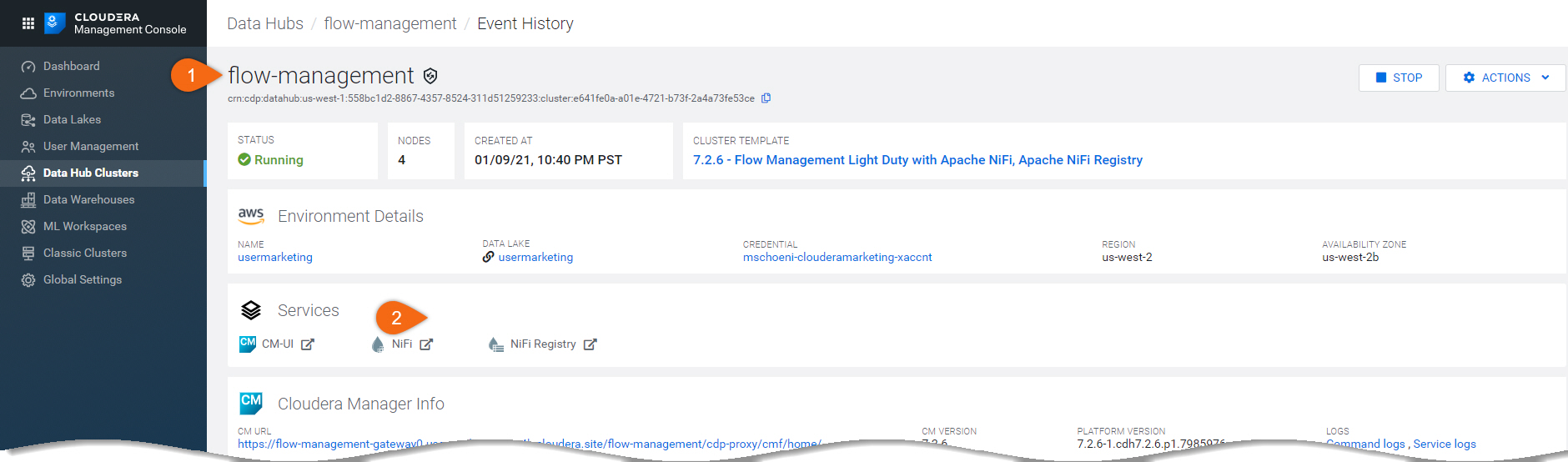
Task: Open the CM URL link
Action: pyautogui.click(x=529, y=444)
